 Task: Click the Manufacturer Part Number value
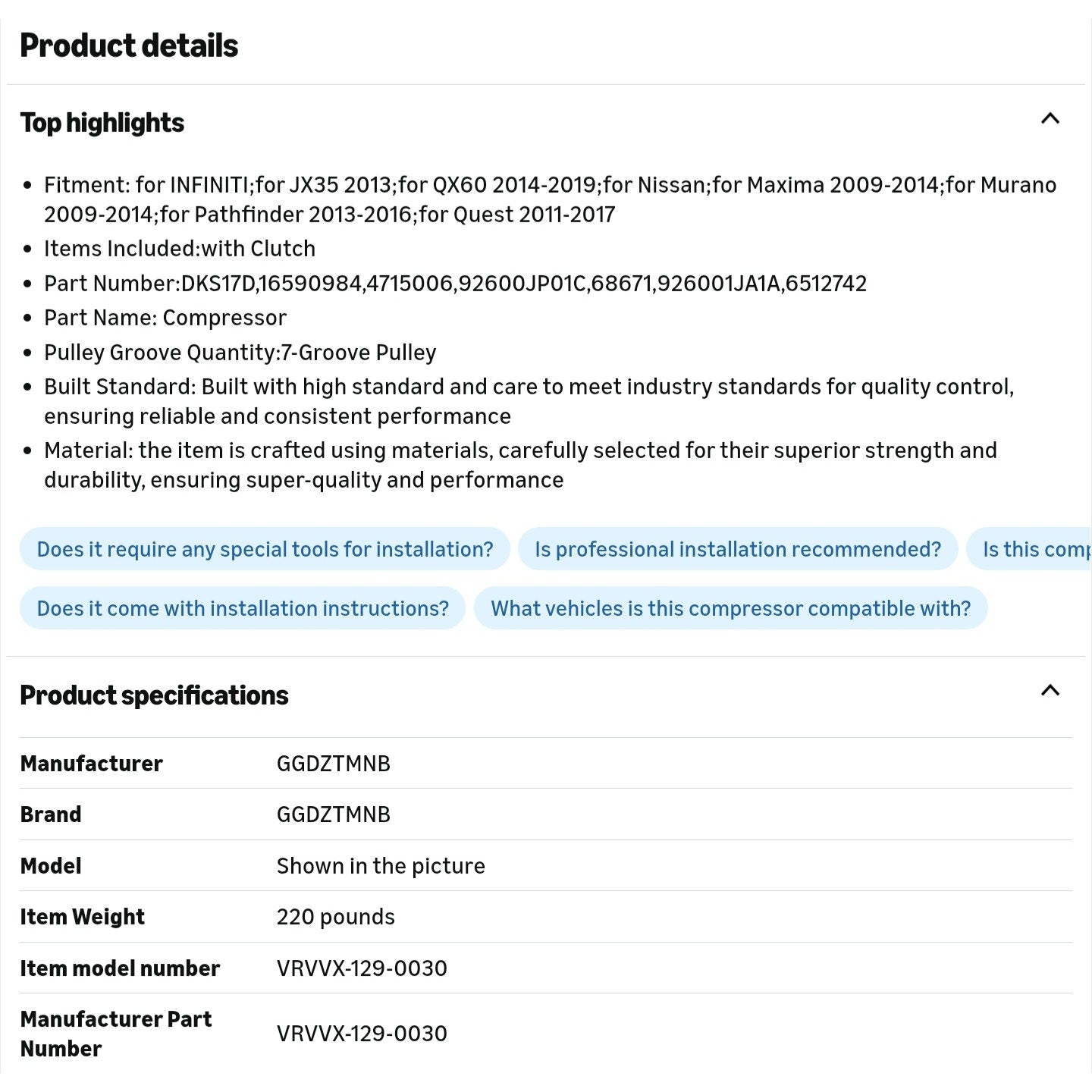362,1034
